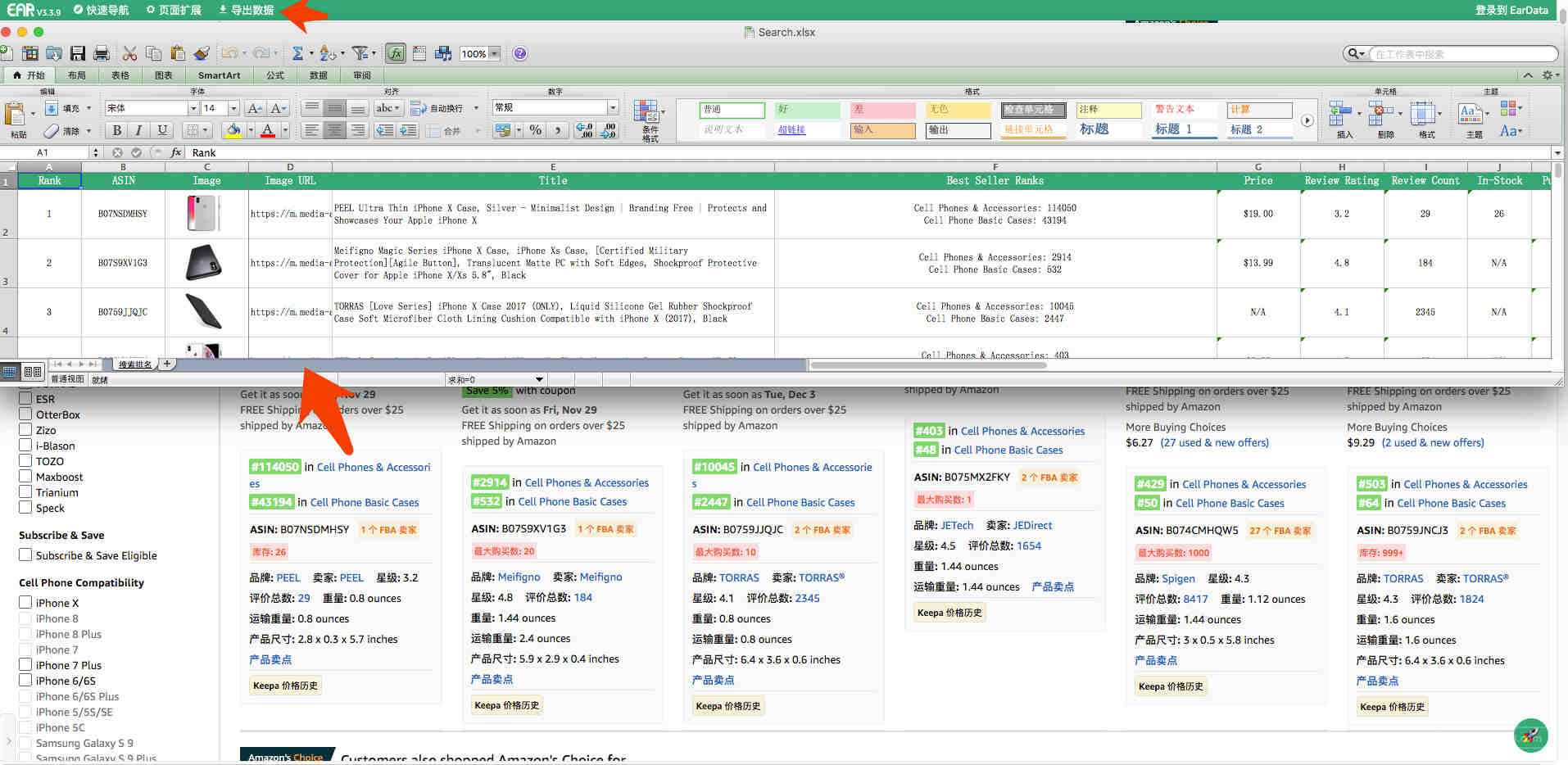Screen dimensions: 1568x765
Task: Click the Print icon in the toolbar
Action: click(x=102, y=53)
